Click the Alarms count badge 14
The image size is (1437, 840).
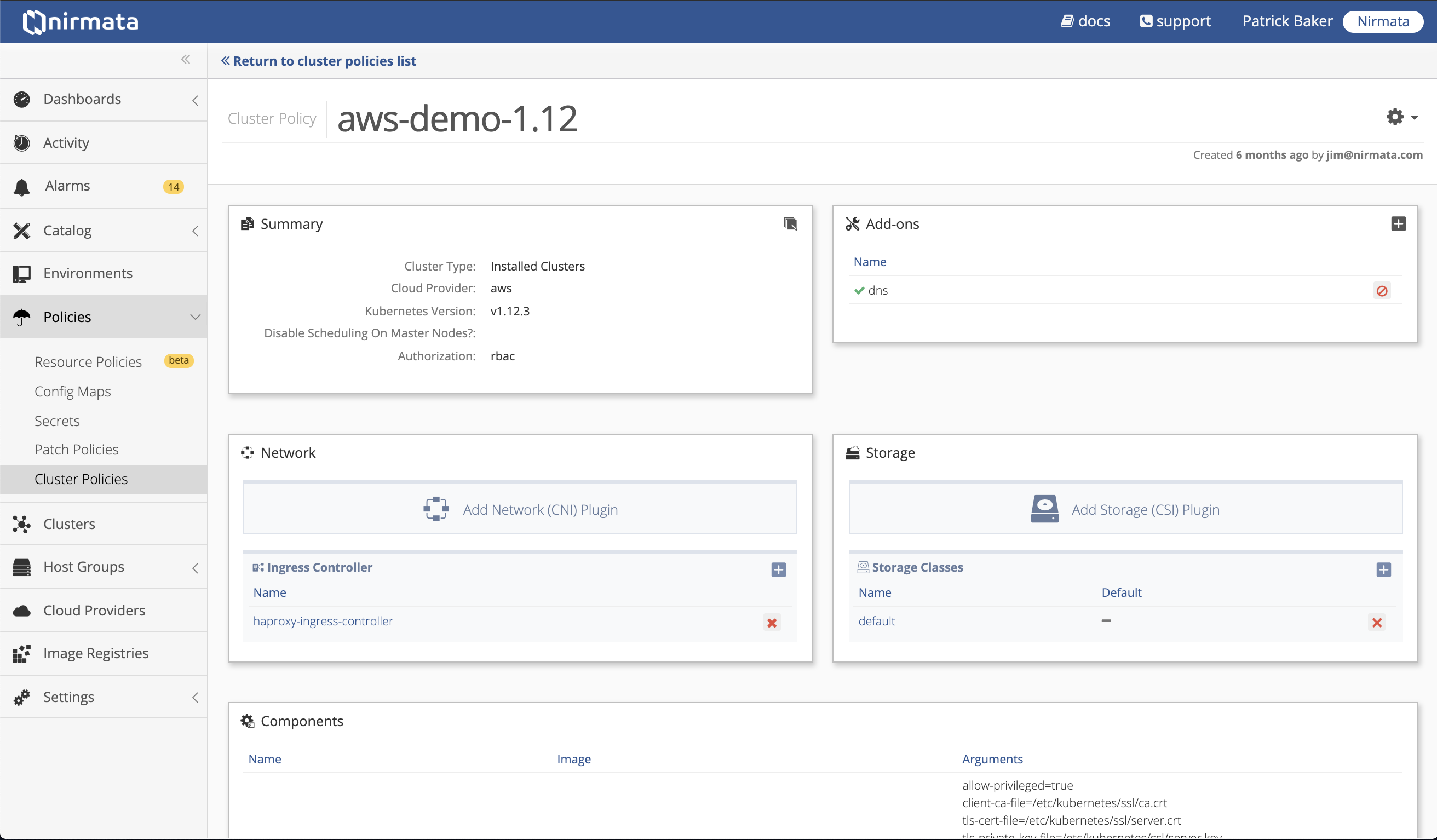click(x=174, y=187)
